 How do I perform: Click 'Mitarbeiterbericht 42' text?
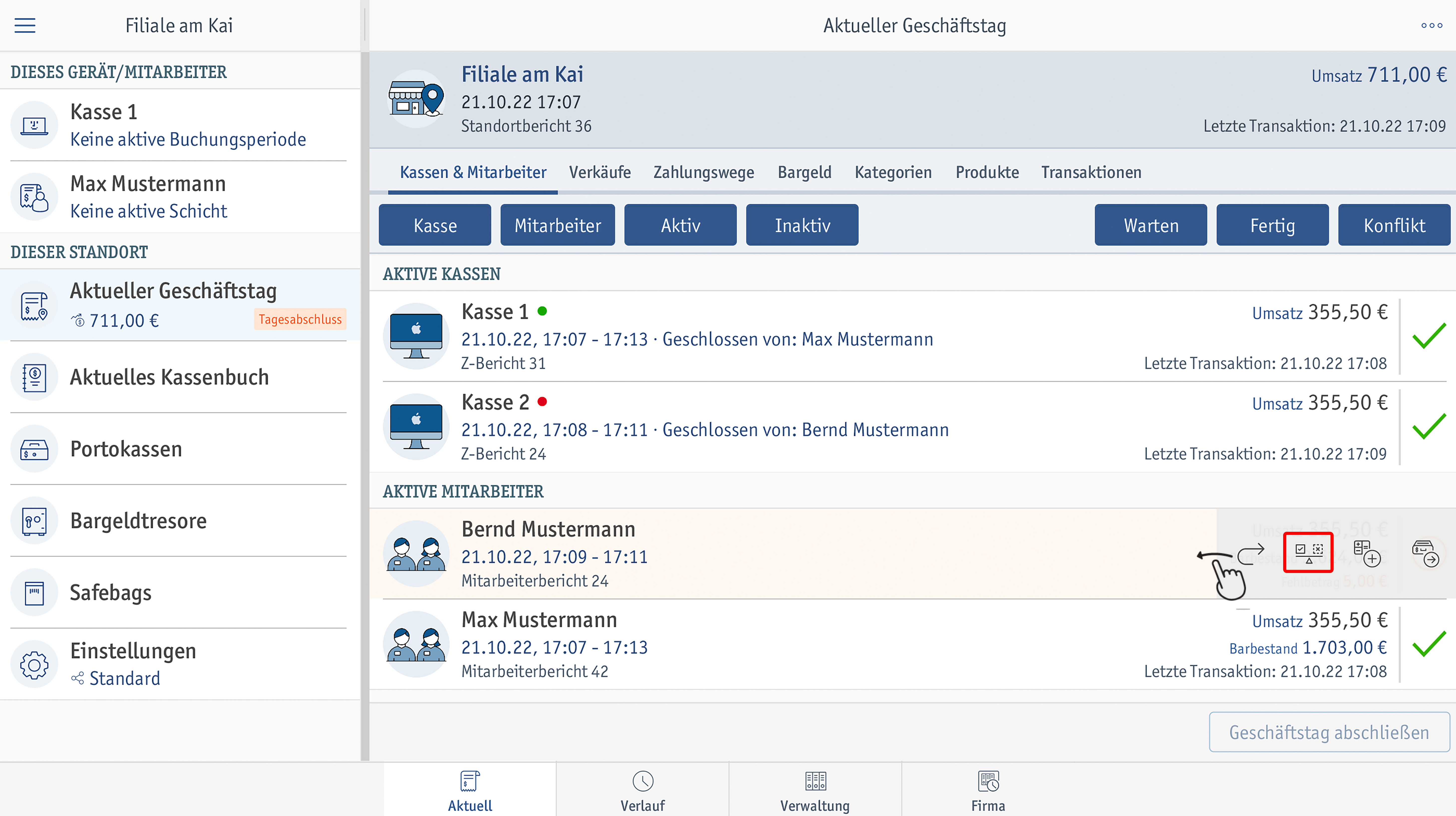[x=535, y=671]
